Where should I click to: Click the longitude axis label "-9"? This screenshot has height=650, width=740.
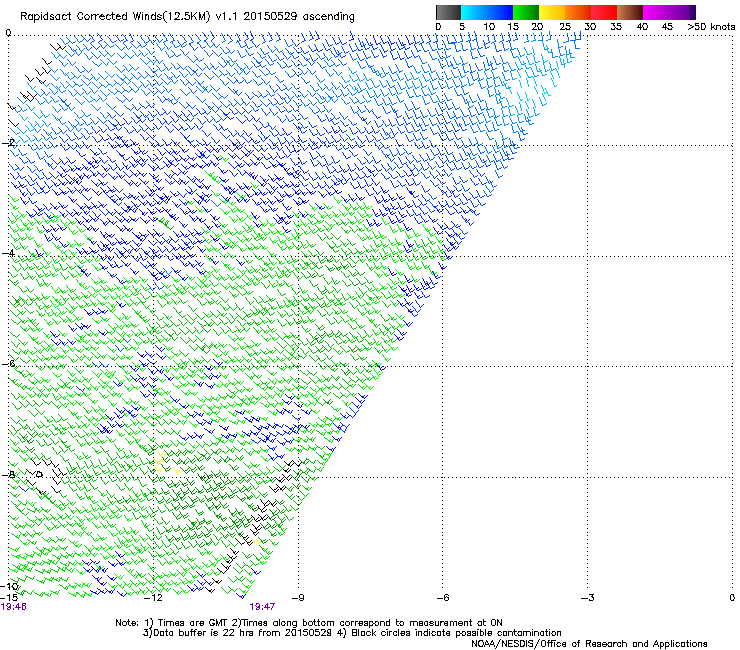[x=298, y=598]
